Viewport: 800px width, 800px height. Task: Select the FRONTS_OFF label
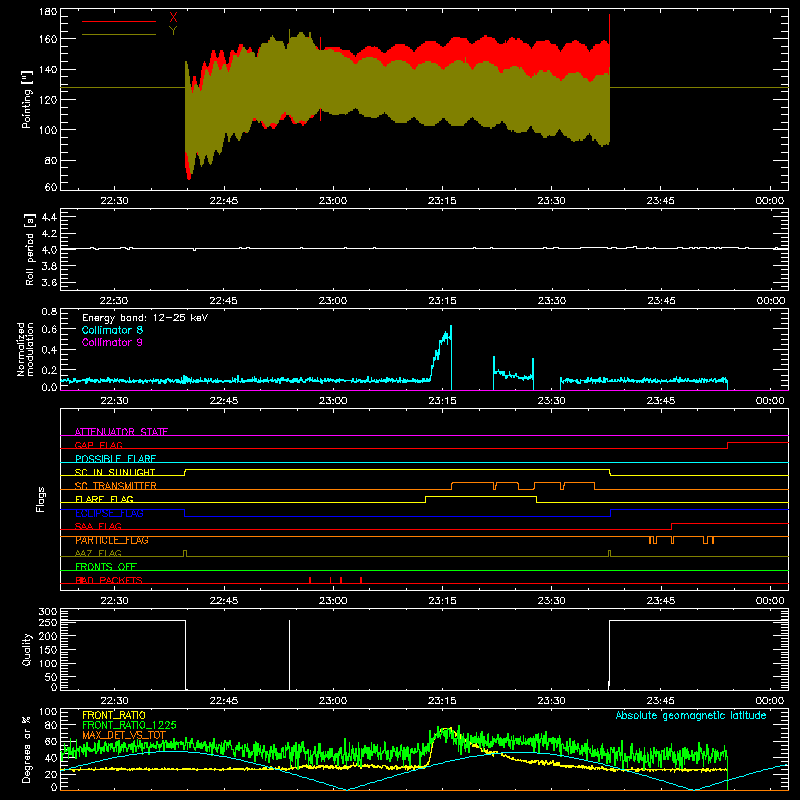106,566
